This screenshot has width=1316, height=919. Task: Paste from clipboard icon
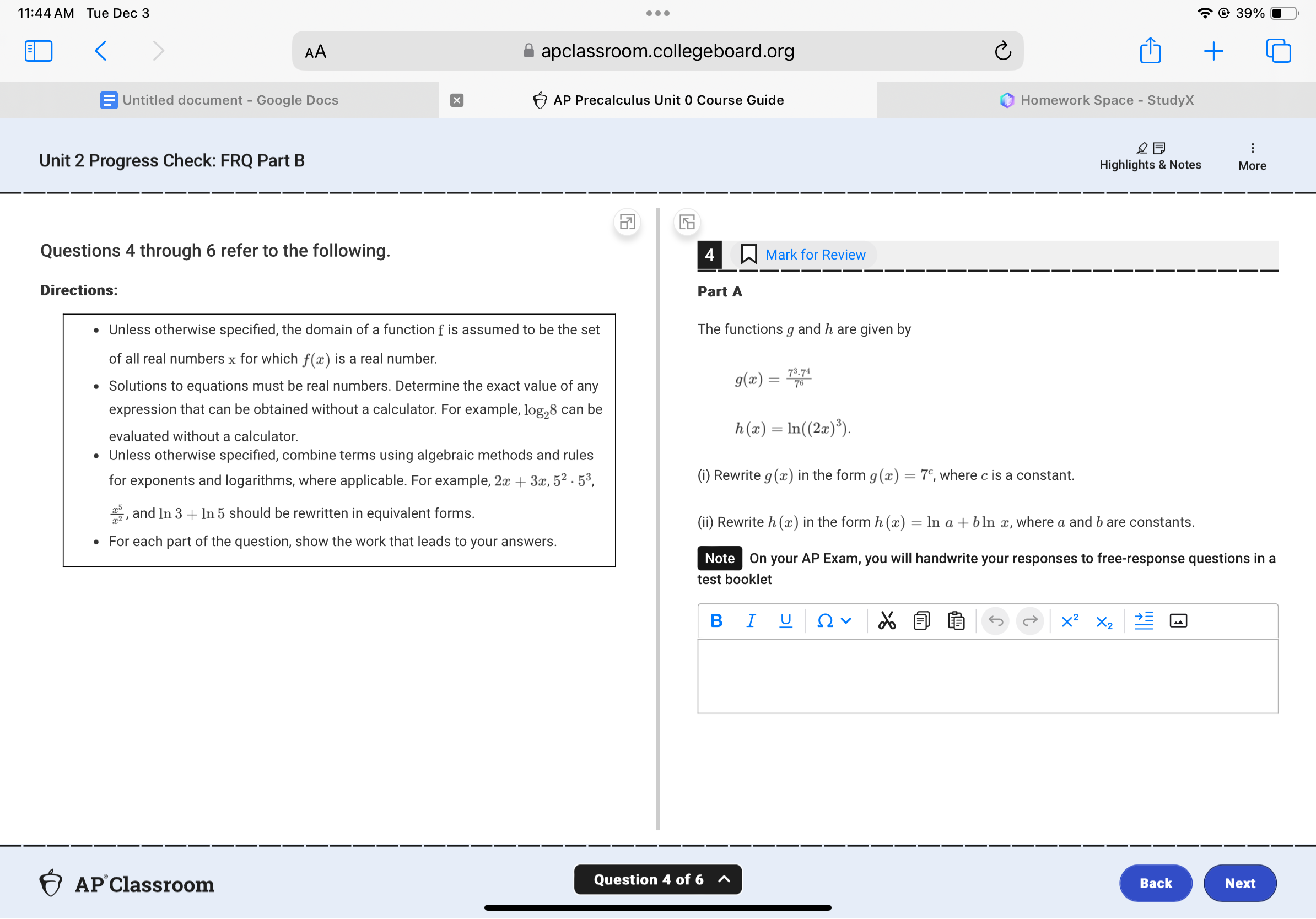(x=956, y=620)
